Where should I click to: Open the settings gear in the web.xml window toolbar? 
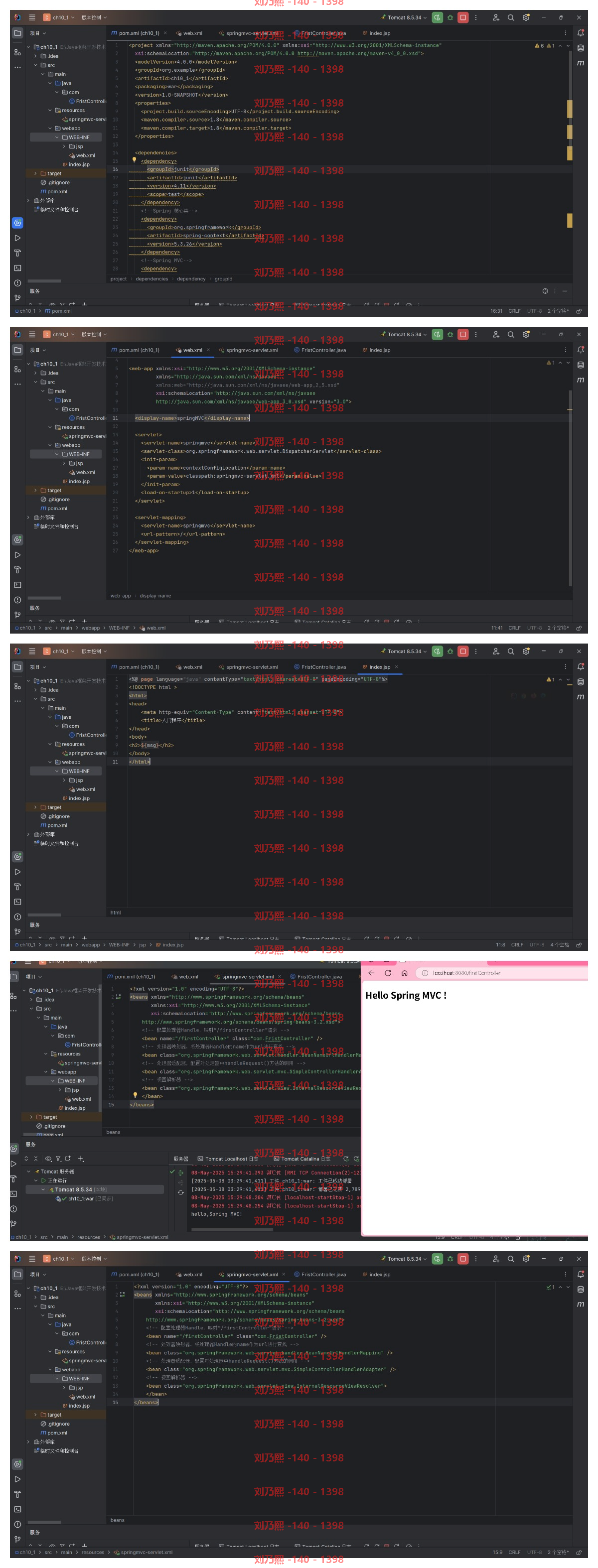click(526, 334)
